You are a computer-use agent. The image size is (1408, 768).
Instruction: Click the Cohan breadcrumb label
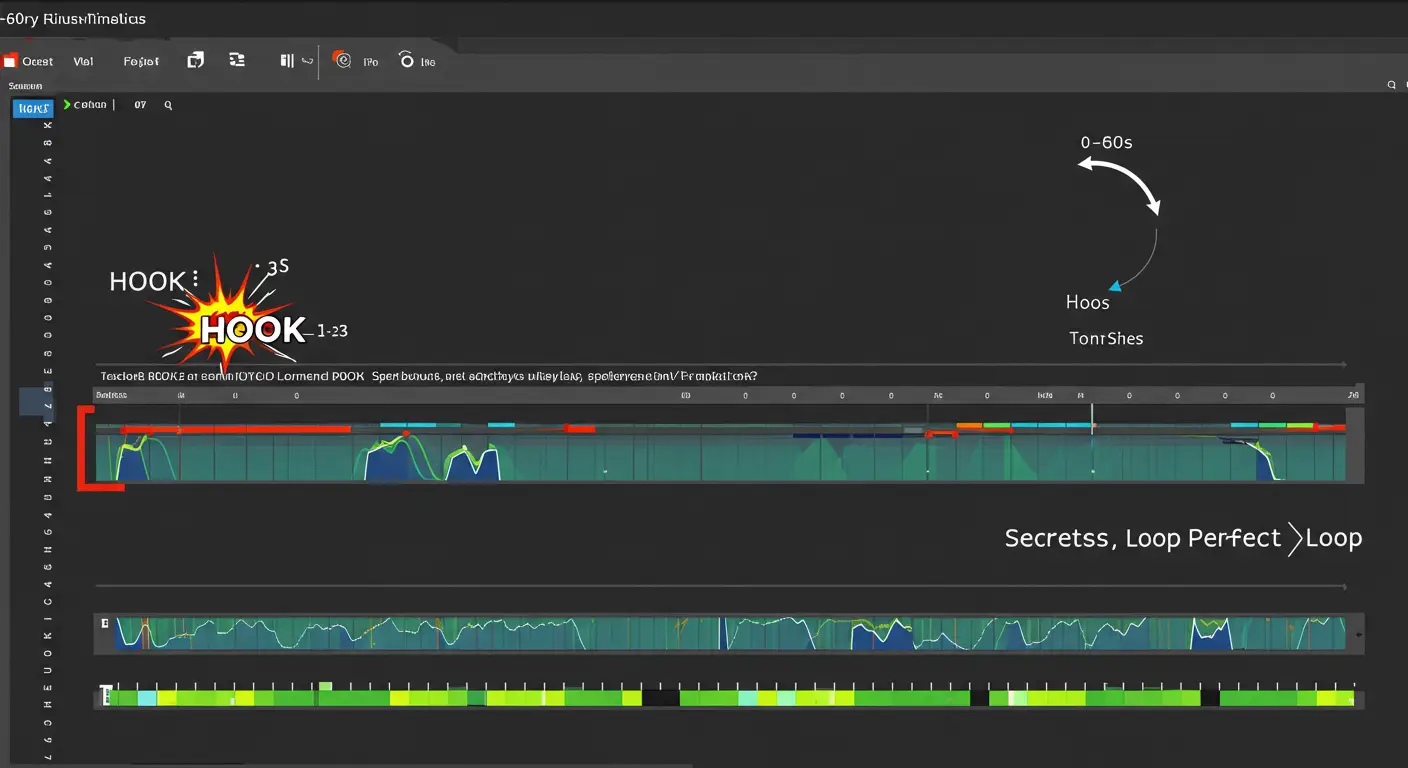pyautogui.click(x=90, y=104)
